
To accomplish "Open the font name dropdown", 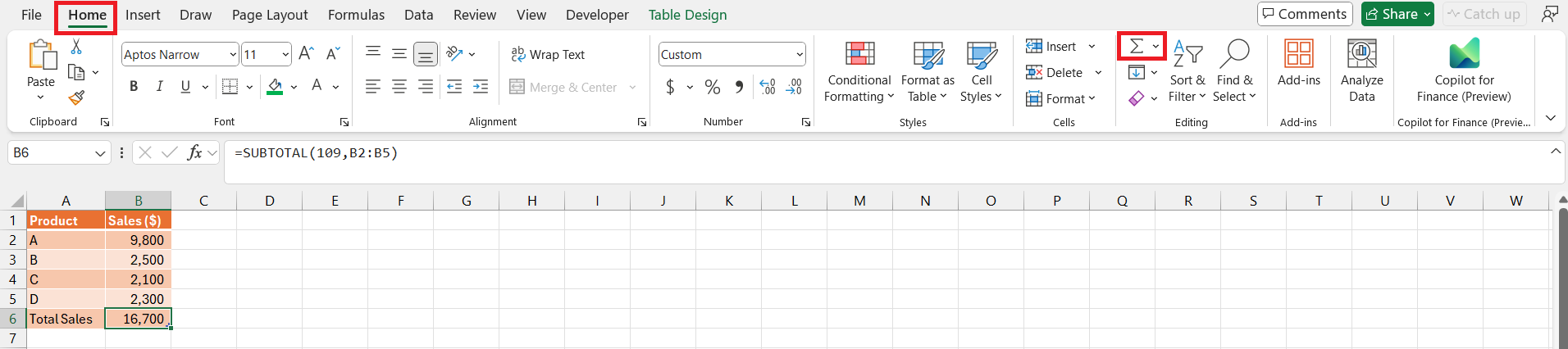I will click(233, 55).
